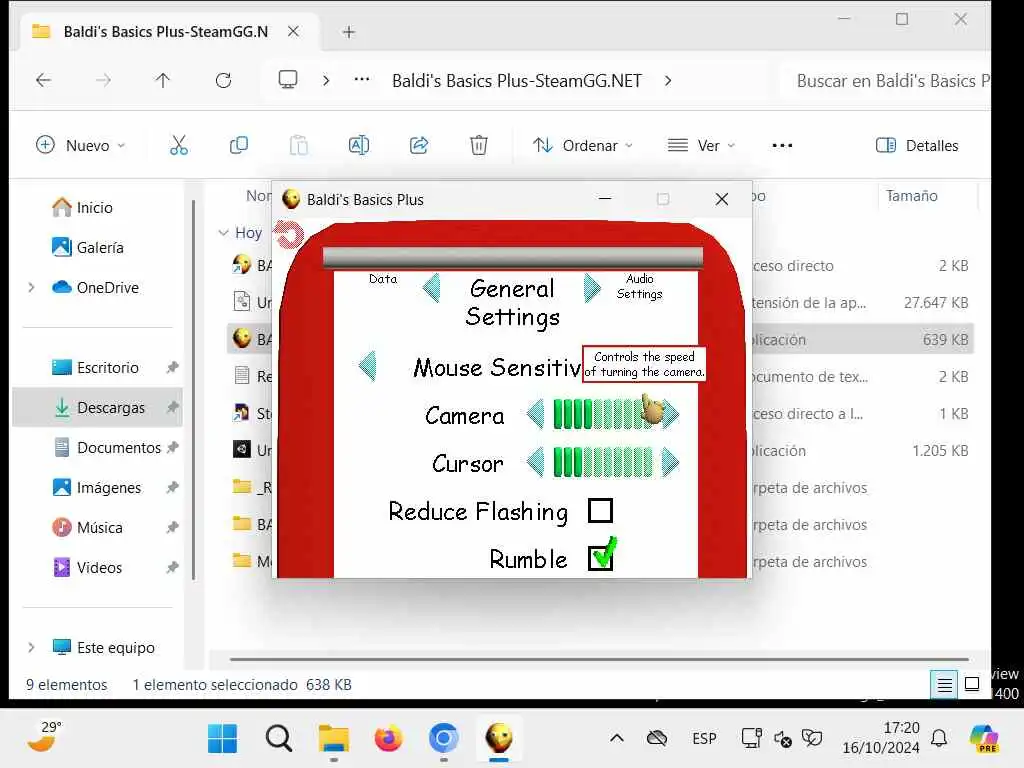Open the three-dot more options menu
Viewport: 1024px width, 768px height.
[782, 145]
